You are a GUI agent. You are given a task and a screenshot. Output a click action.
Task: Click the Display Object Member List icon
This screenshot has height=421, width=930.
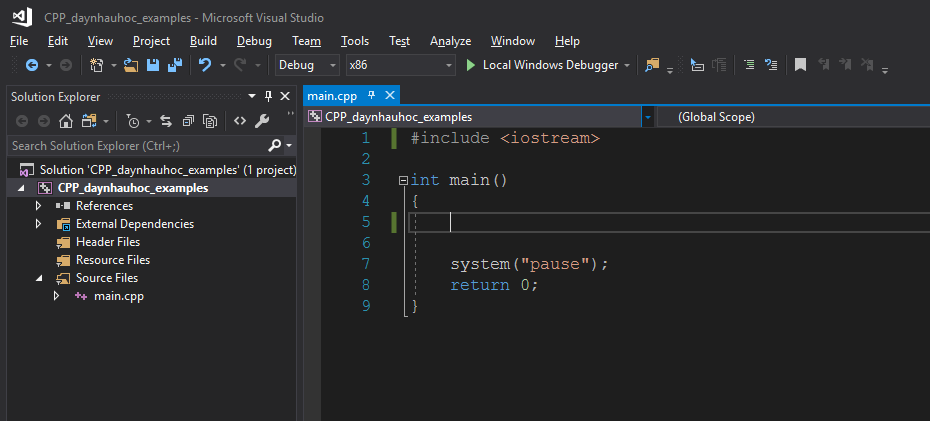697,65
